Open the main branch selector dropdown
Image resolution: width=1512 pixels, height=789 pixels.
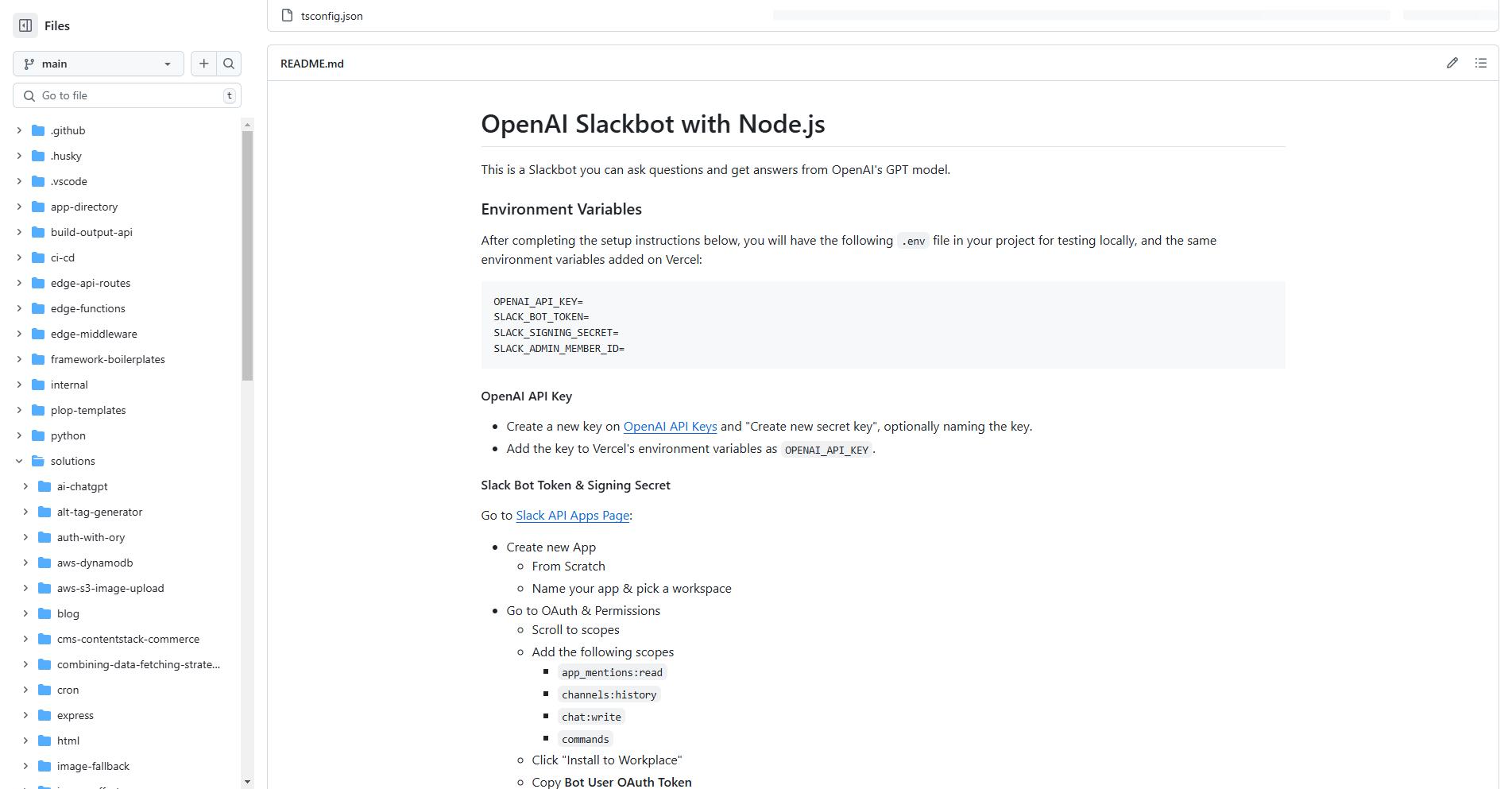click(99, 64)
